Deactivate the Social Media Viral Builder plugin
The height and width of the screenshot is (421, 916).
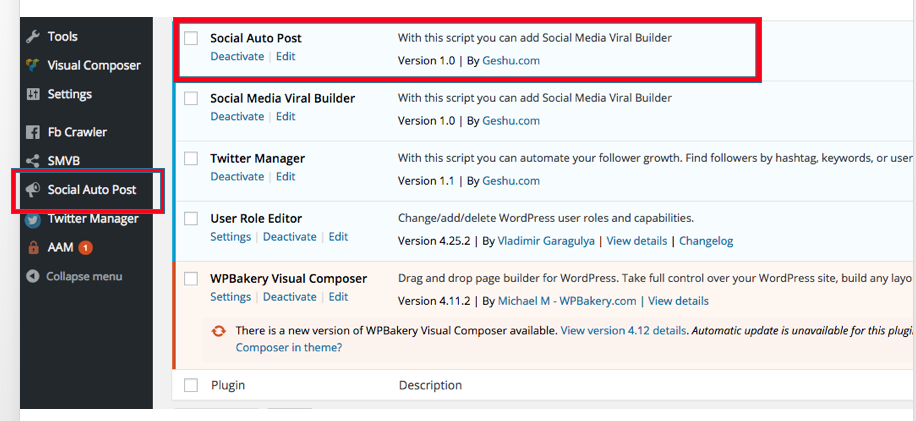pyautogui.click(x=238, y=117)
